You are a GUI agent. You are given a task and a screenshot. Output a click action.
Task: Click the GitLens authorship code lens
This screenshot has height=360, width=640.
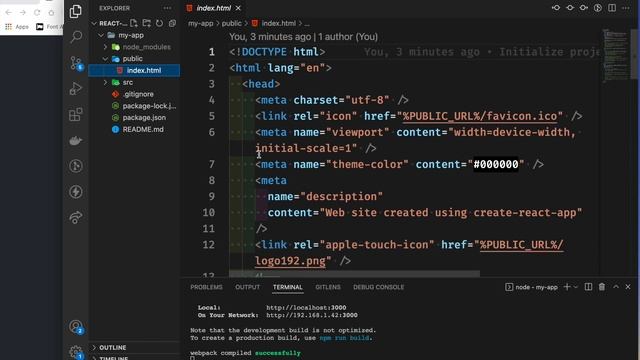pos(303,37)
